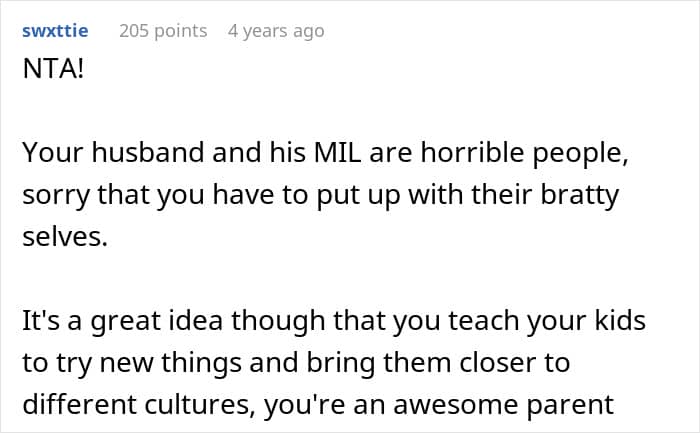Open the 4 years ago timestamp
The image size is (700, 433).
(x=276, y=31)
